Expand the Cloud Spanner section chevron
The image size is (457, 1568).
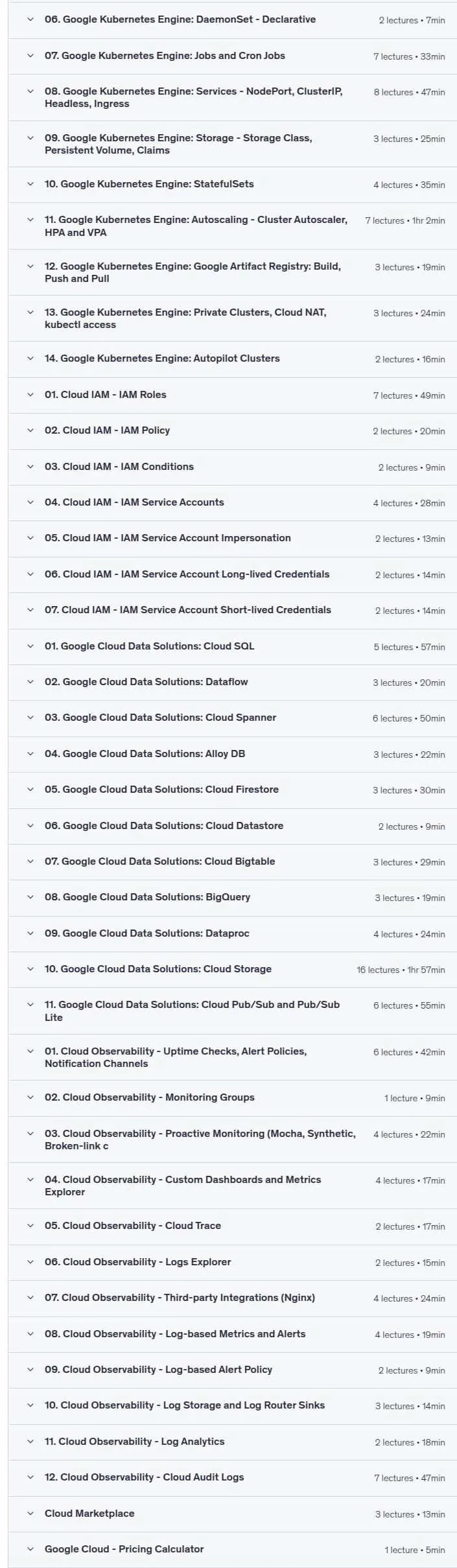30,718
